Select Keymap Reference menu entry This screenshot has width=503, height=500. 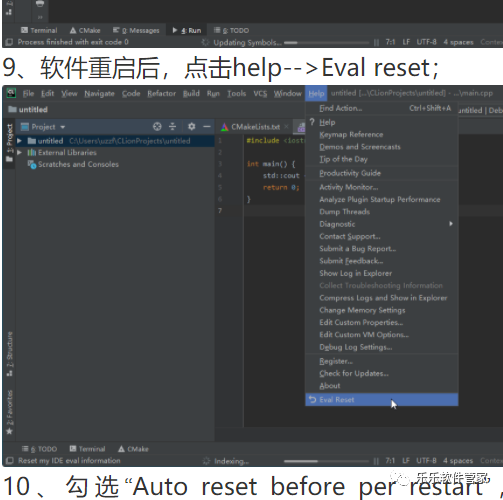382,135
